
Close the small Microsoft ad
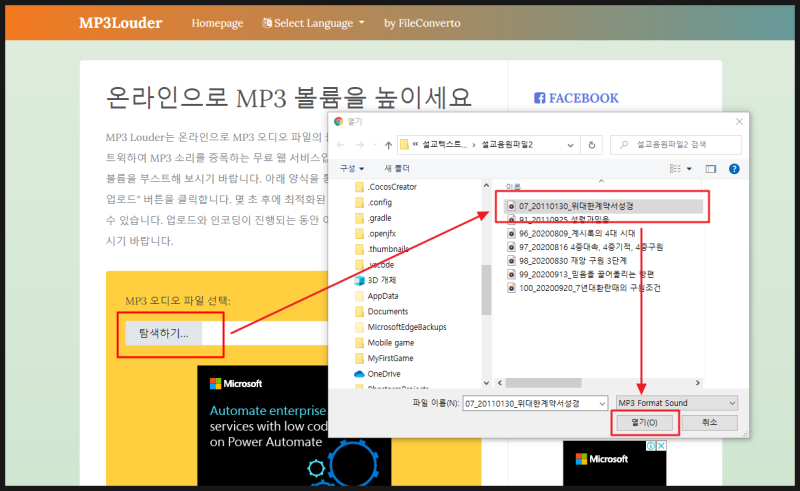(661, 446)
